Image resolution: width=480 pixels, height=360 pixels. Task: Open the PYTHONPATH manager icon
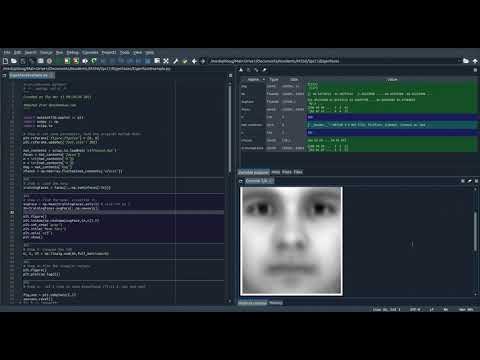[x=185, y=61]
